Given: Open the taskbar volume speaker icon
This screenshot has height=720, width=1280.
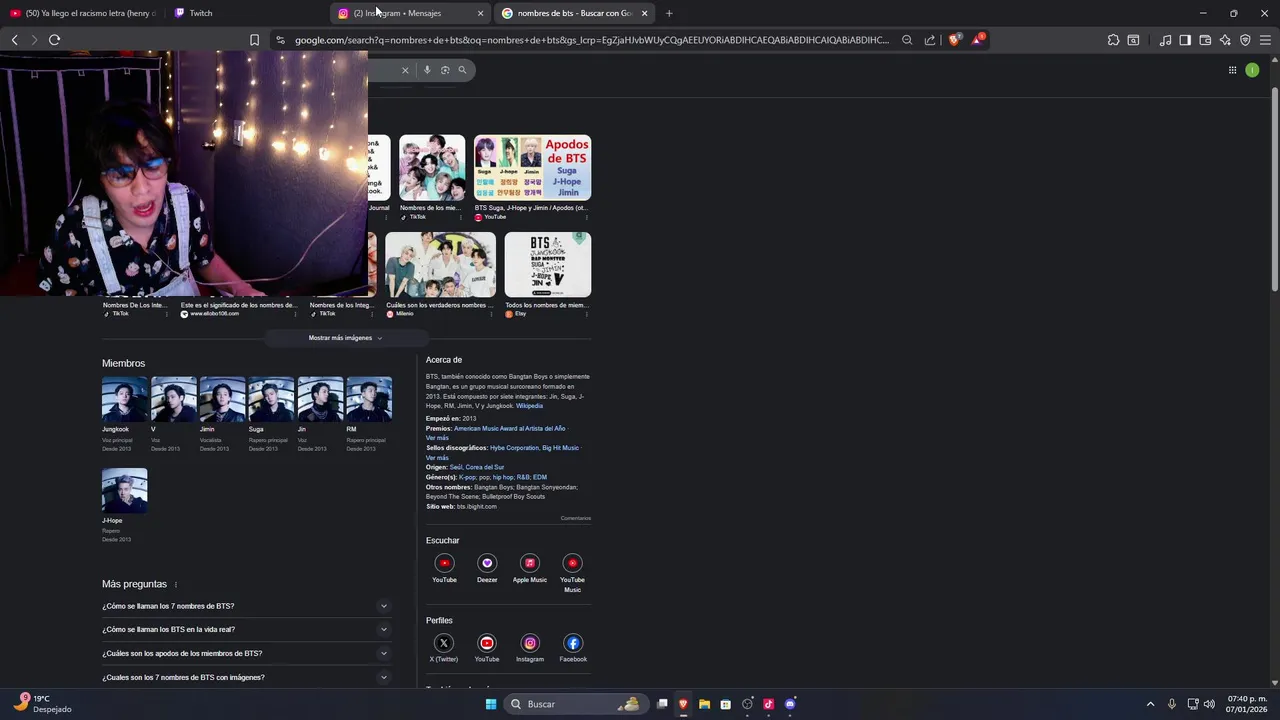Looking at the screenshot, I should [1209, 704].
